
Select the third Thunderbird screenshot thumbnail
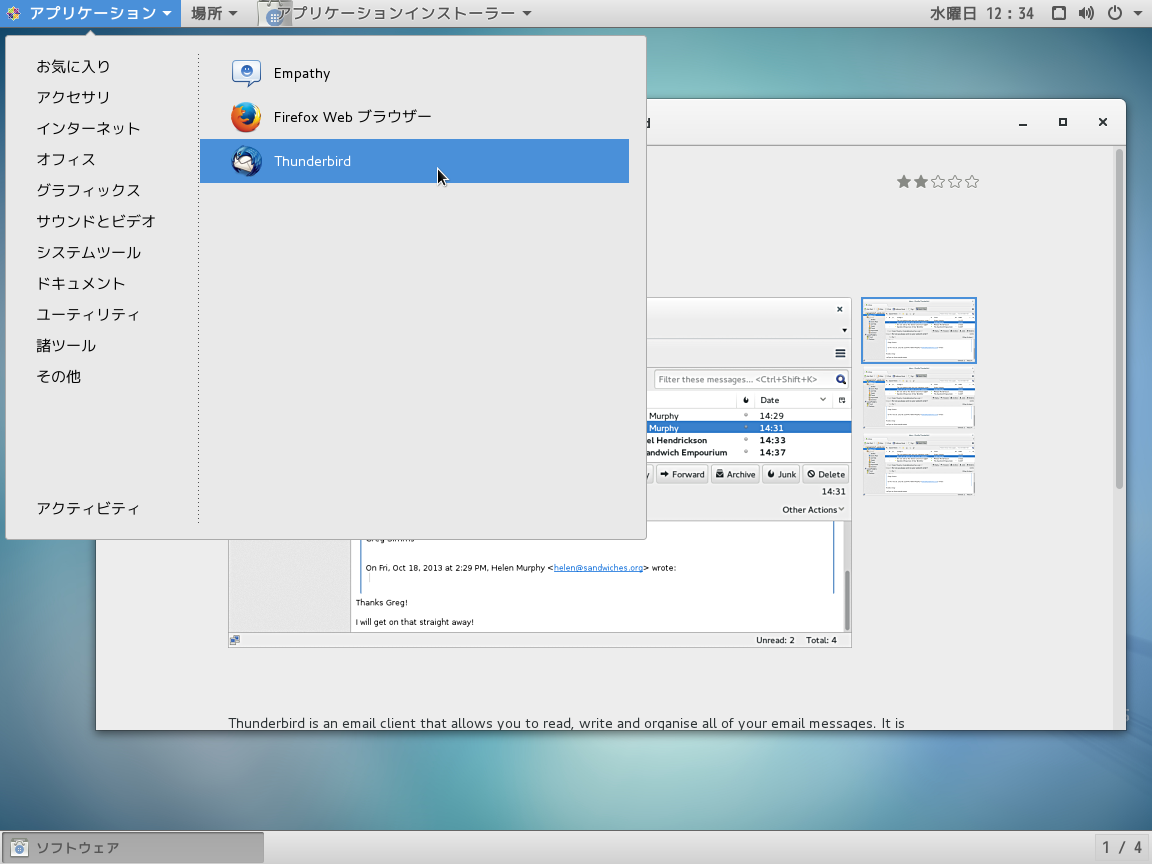pyautogui.click(x=919, y=464)
